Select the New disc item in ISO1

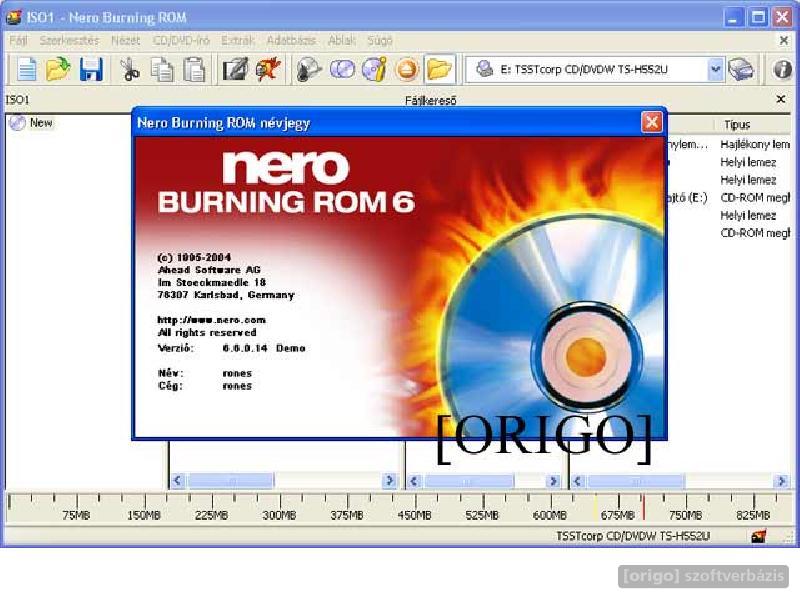coord(32,123)
